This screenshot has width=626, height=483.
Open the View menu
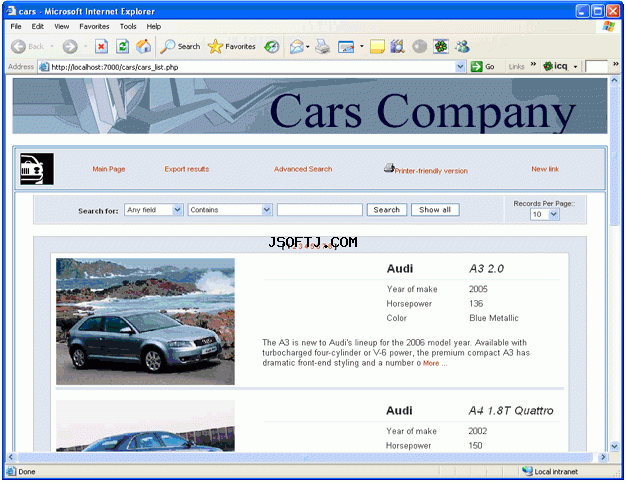(x=61, y=26)
